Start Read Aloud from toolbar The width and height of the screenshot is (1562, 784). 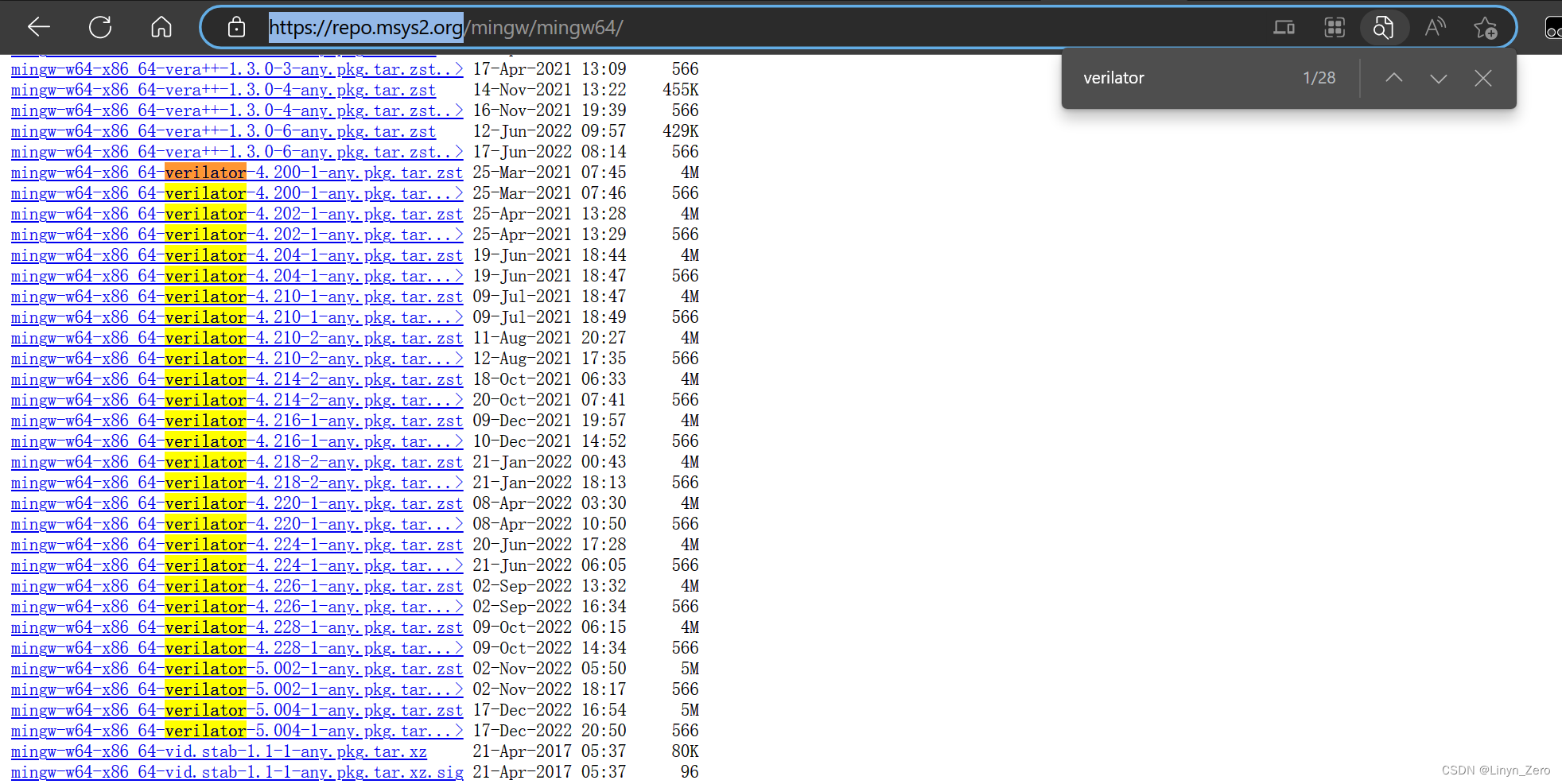tap(1435, 28)
